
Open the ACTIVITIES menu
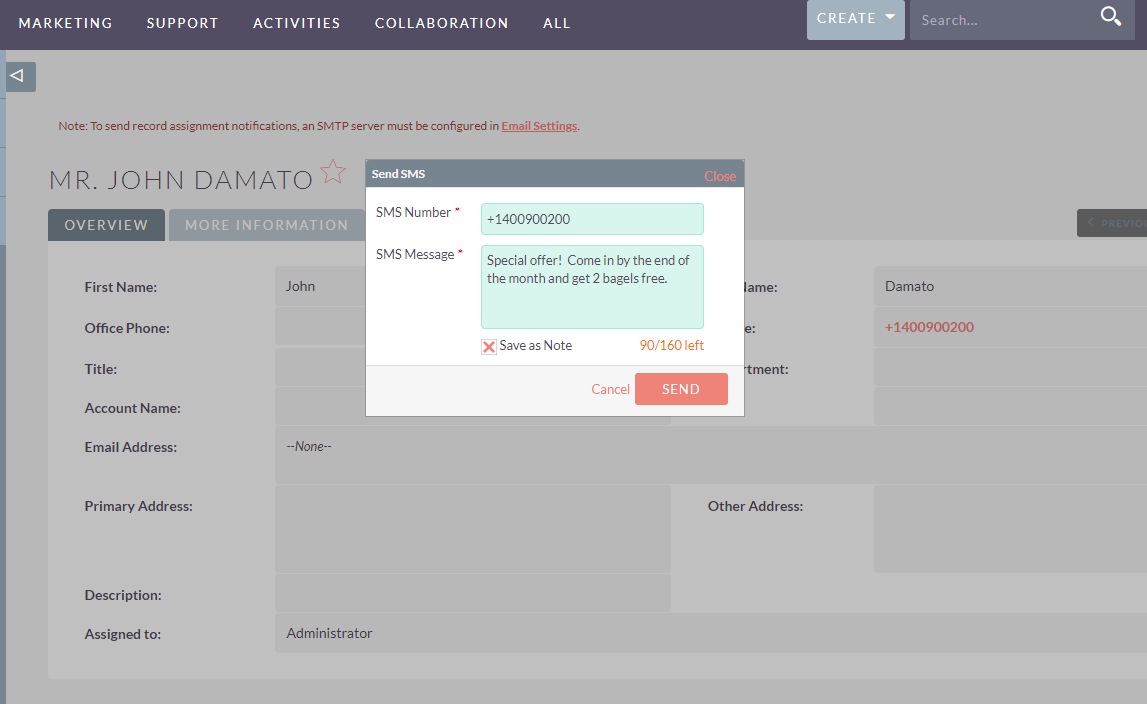[296, 22]
